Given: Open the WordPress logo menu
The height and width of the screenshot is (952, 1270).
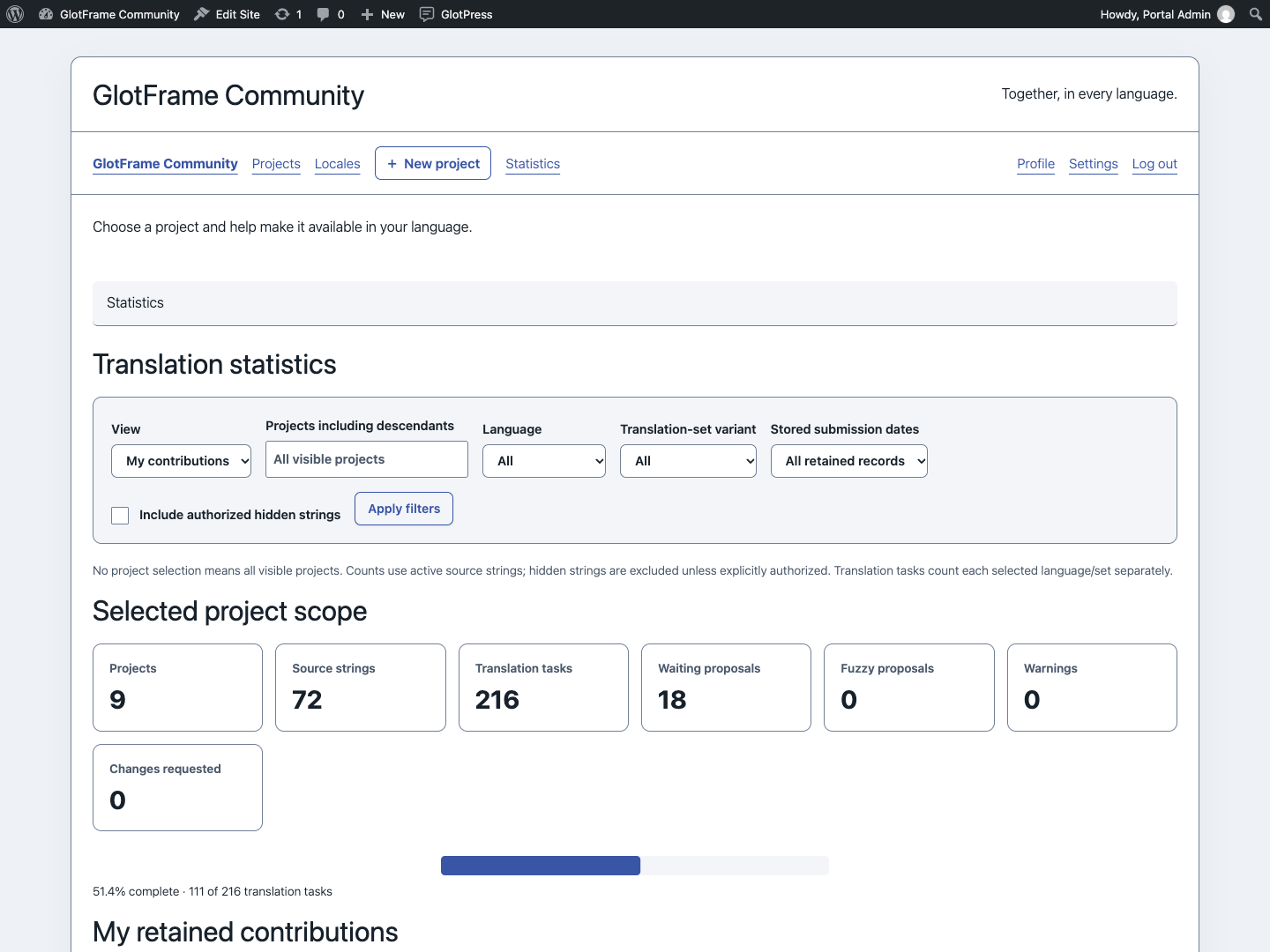Looking at the screenshot, I should point(15,14).
